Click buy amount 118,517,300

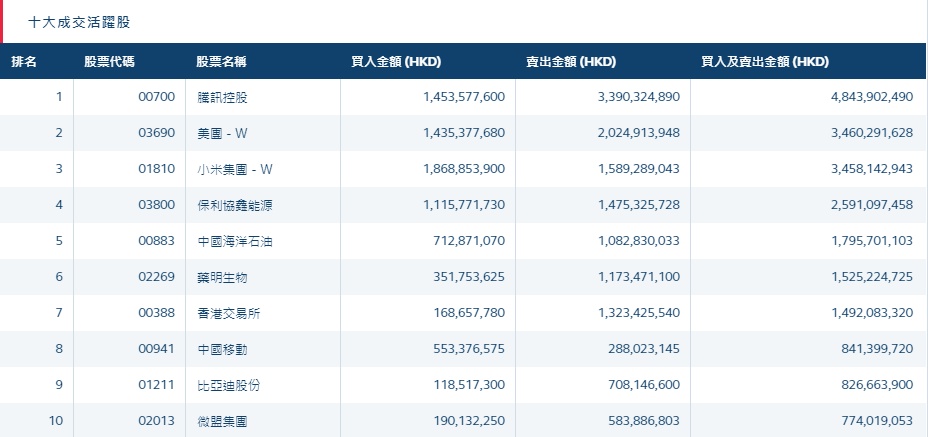tap(471, 385)
